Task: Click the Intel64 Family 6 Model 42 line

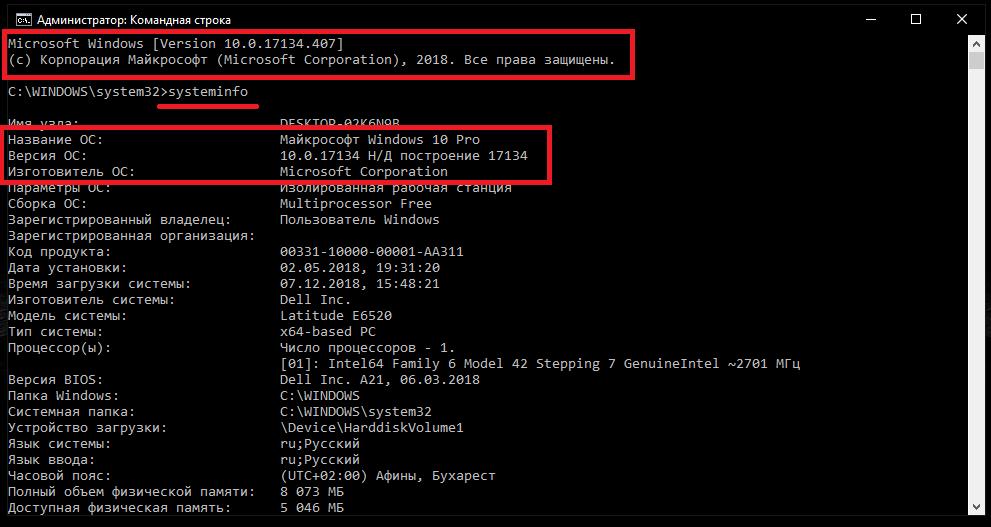Action: [540, 364]
